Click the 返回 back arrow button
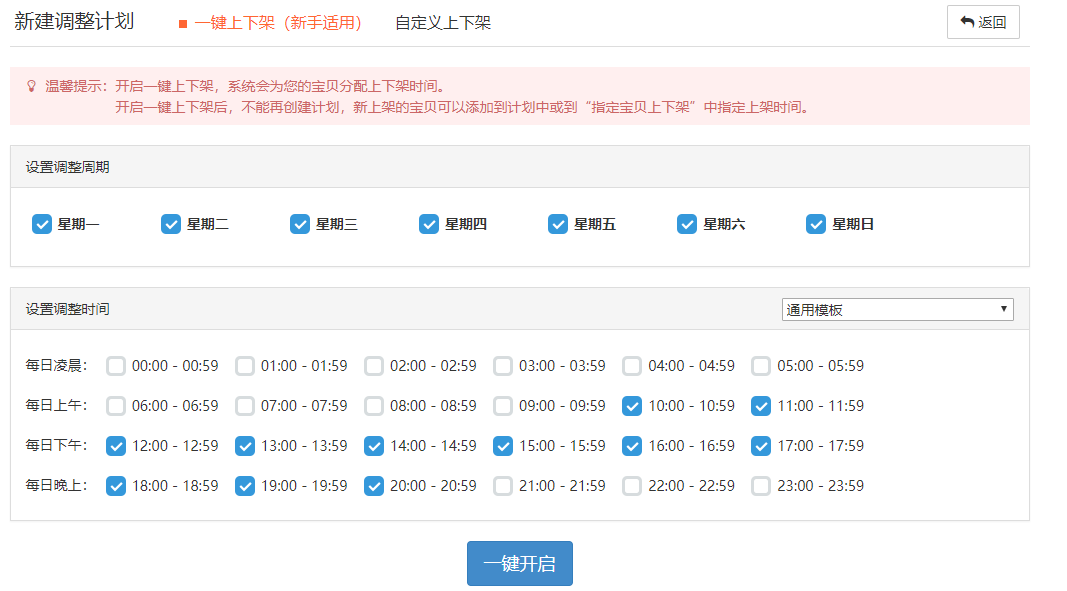This screenshot has height=591, width=1067. pyautogui.click(x=982, y=22)
